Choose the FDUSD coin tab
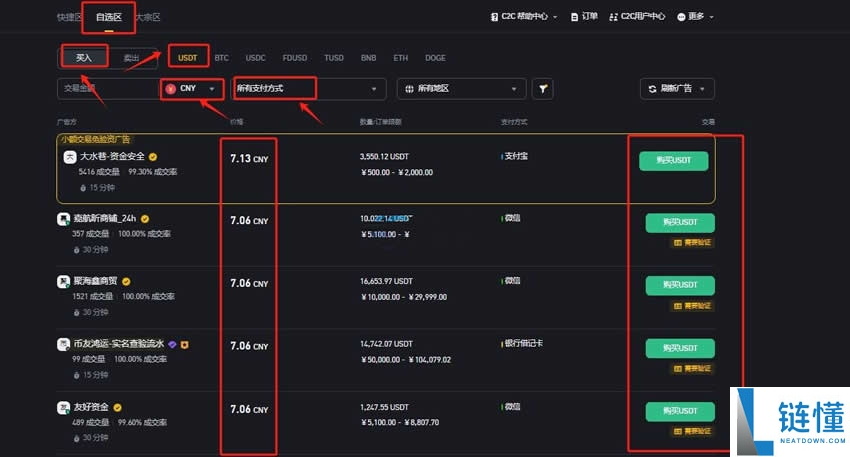 click(x=295, y=57)
